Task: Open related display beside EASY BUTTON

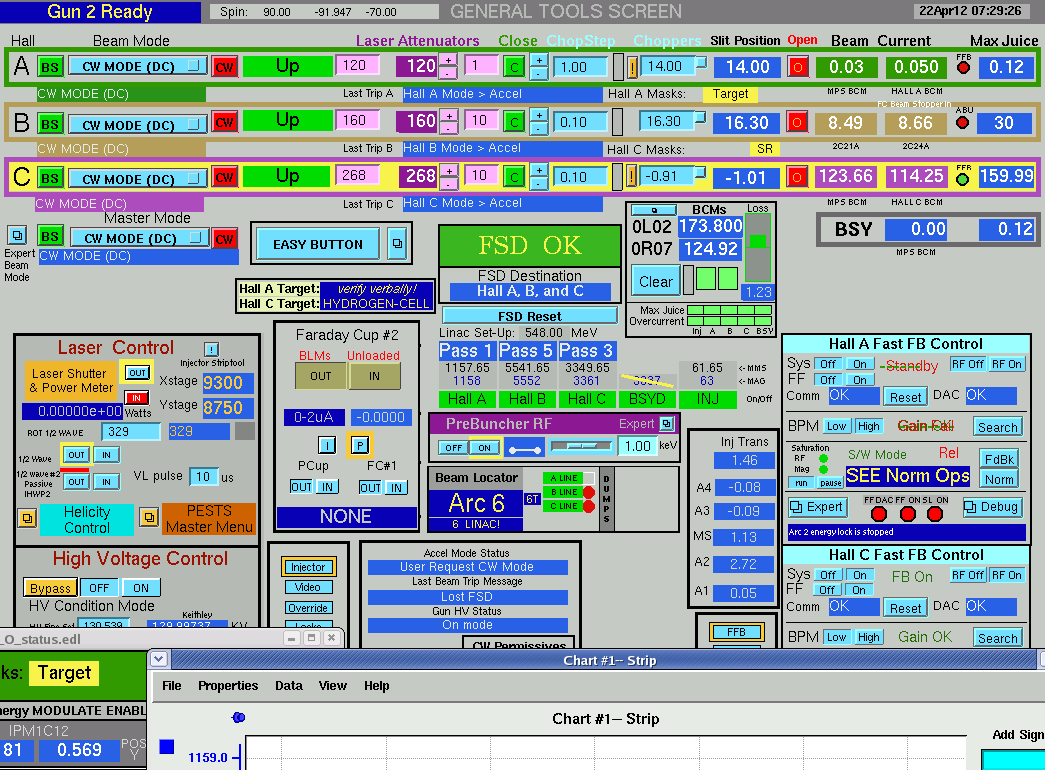Action: pos(397,244)
